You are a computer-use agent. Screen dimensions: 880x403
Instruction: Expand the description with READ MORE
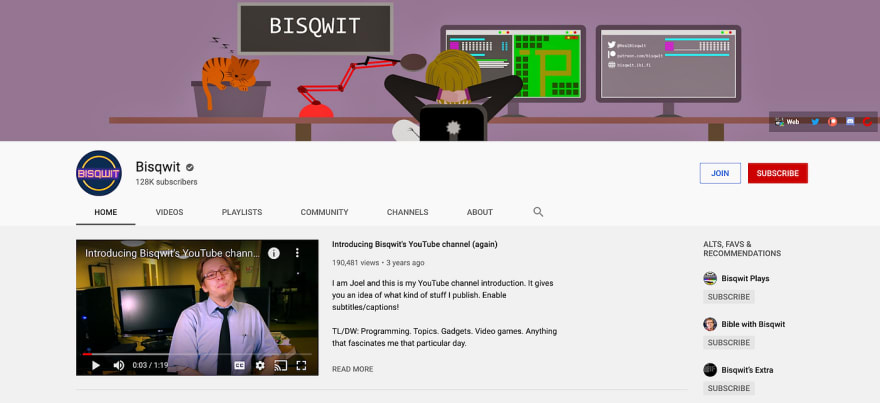(x=352, y=369)
